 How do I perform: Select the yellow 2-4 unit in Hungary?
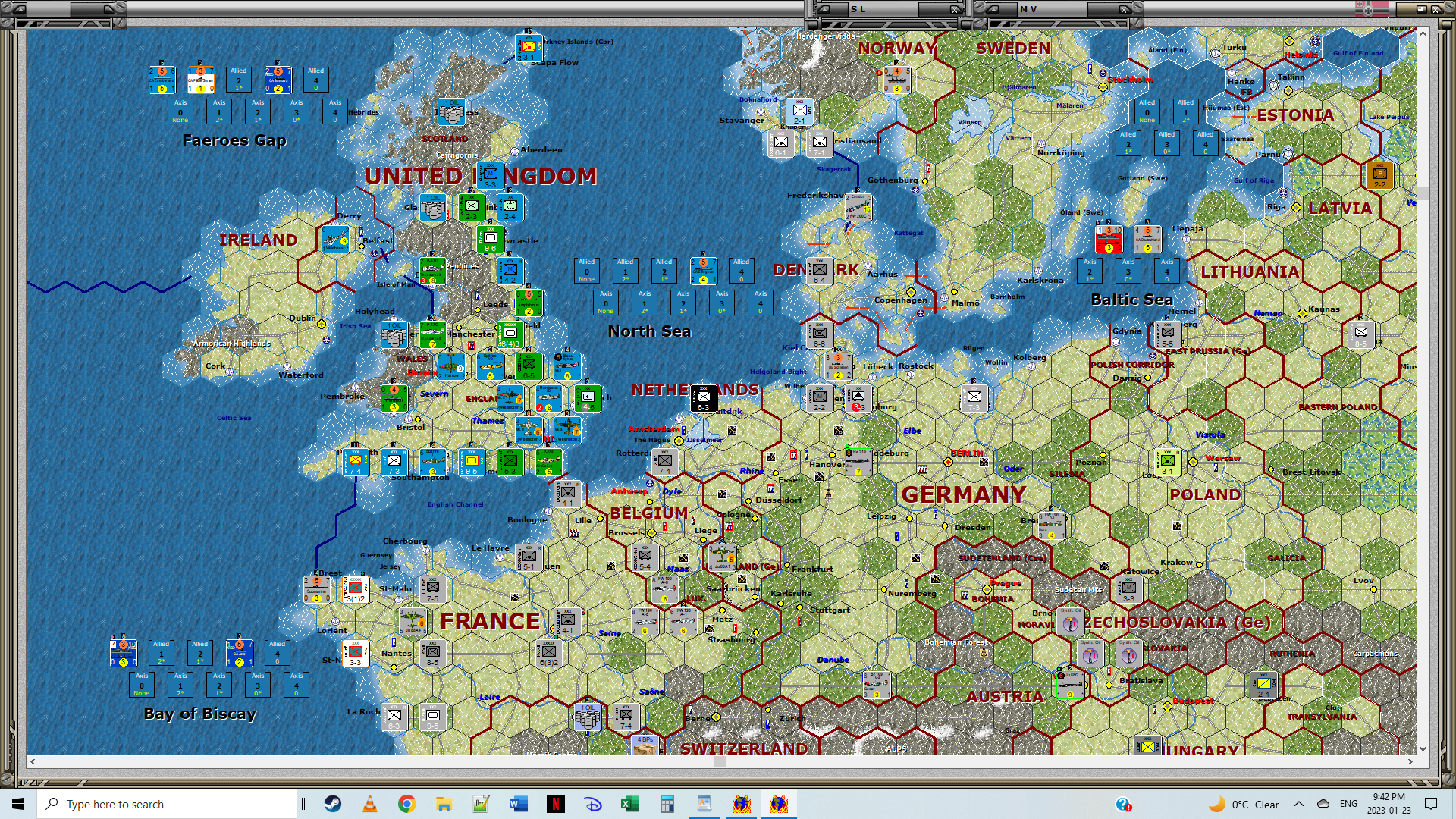click(1264, 685)
